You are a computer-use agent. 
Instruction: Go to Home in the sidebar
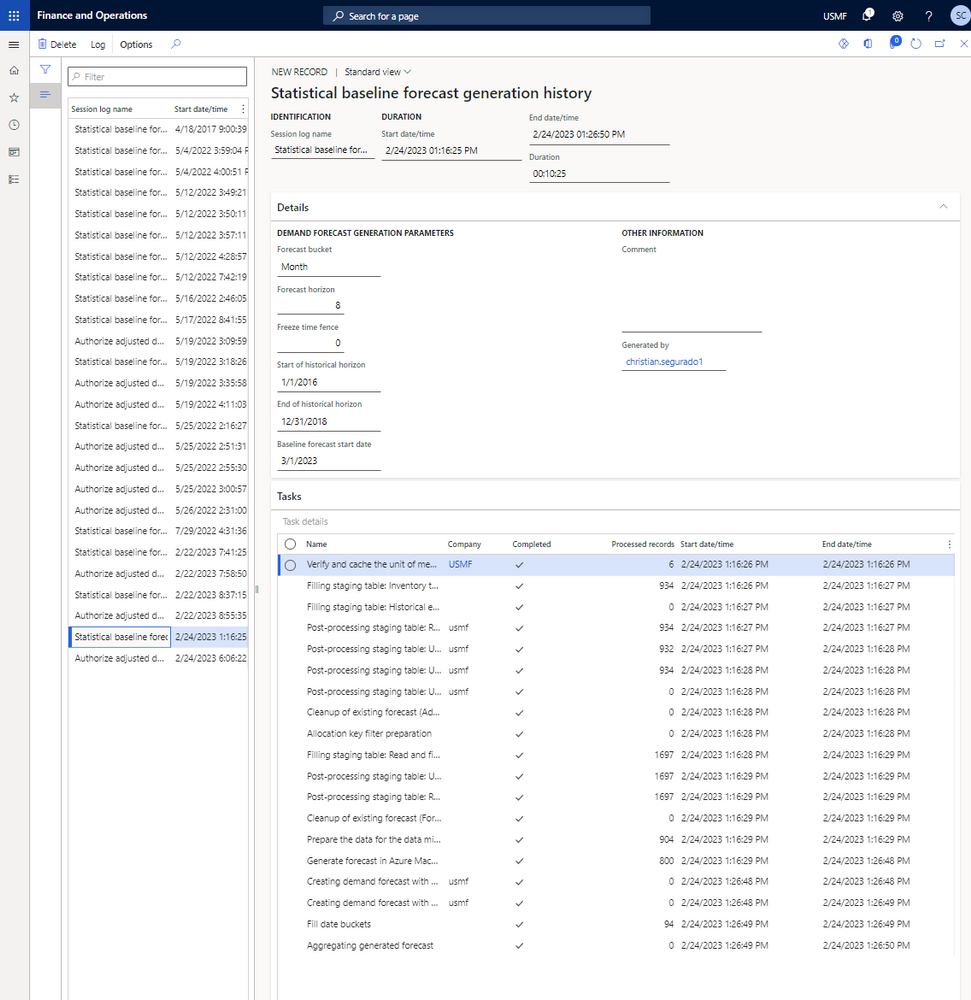[14, 71]
